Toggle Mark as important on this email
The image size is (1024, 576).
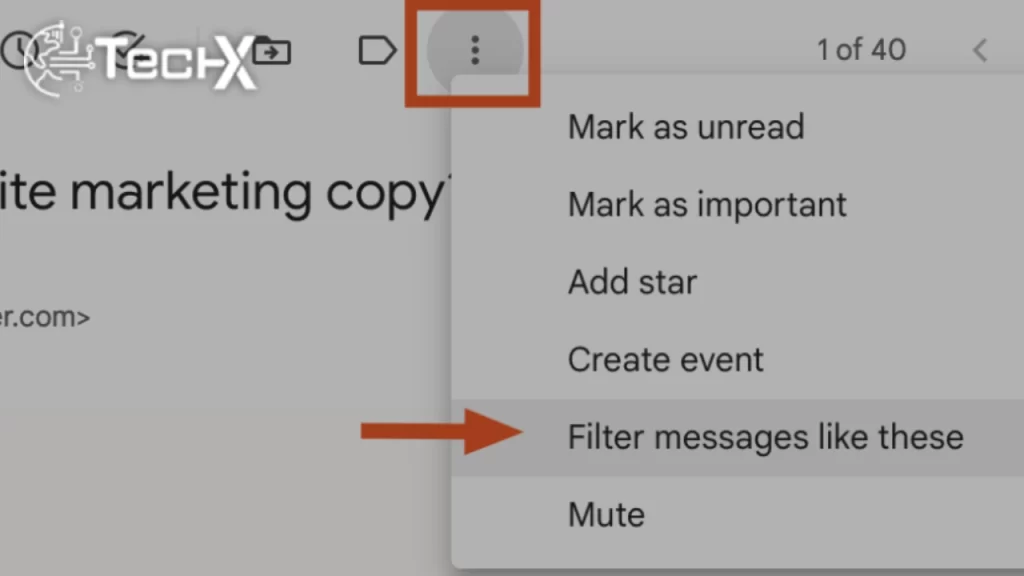pos(707,204)
